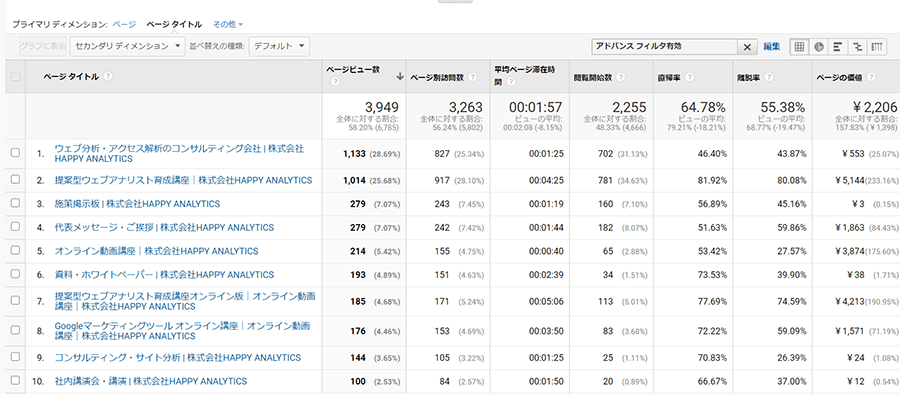Open help icon next to ページ別訪問数
The height and width of the screenshot is (394, 900).
coord(472,77)
